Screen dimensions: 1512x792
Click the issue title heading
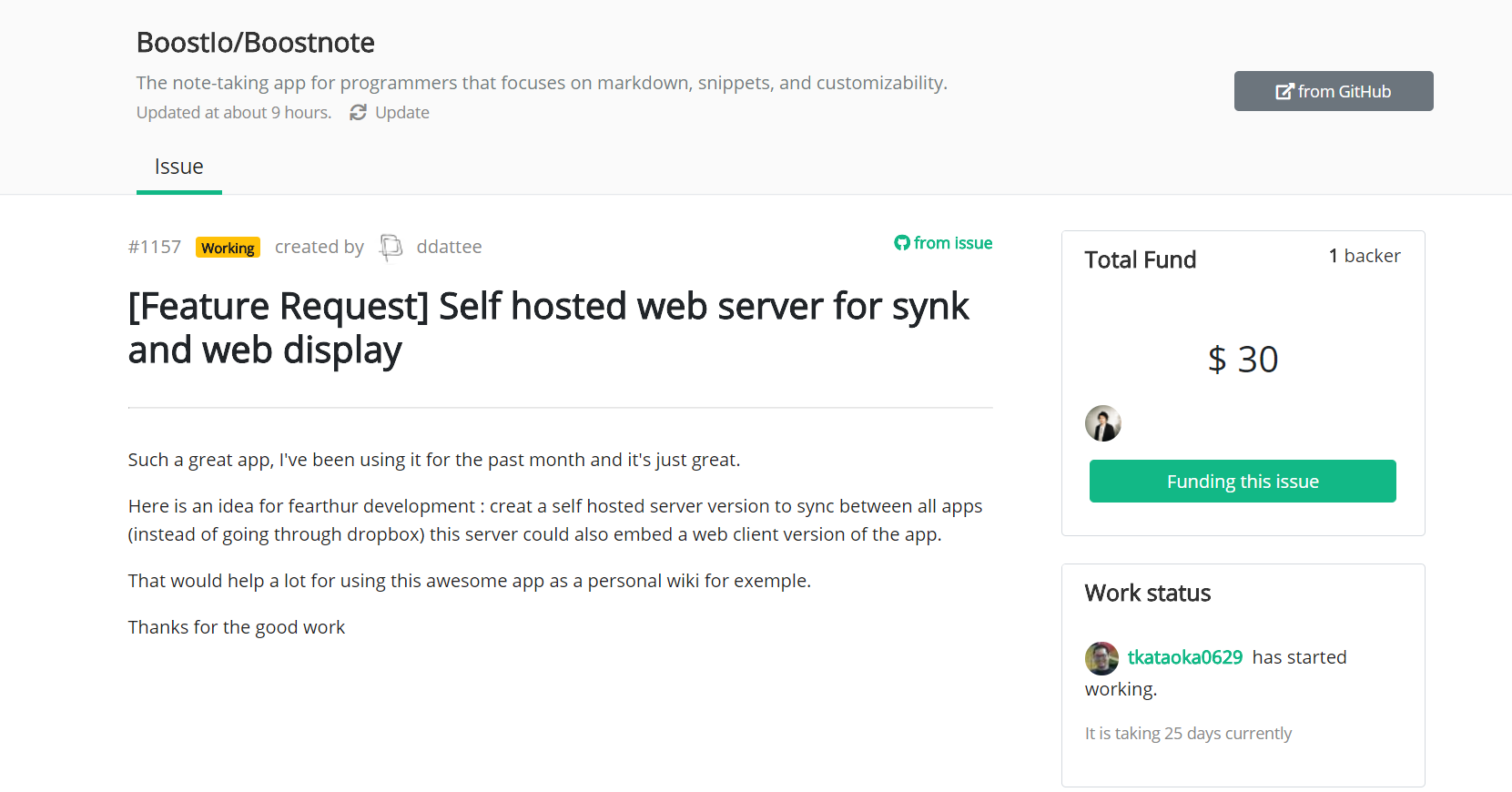549,328
